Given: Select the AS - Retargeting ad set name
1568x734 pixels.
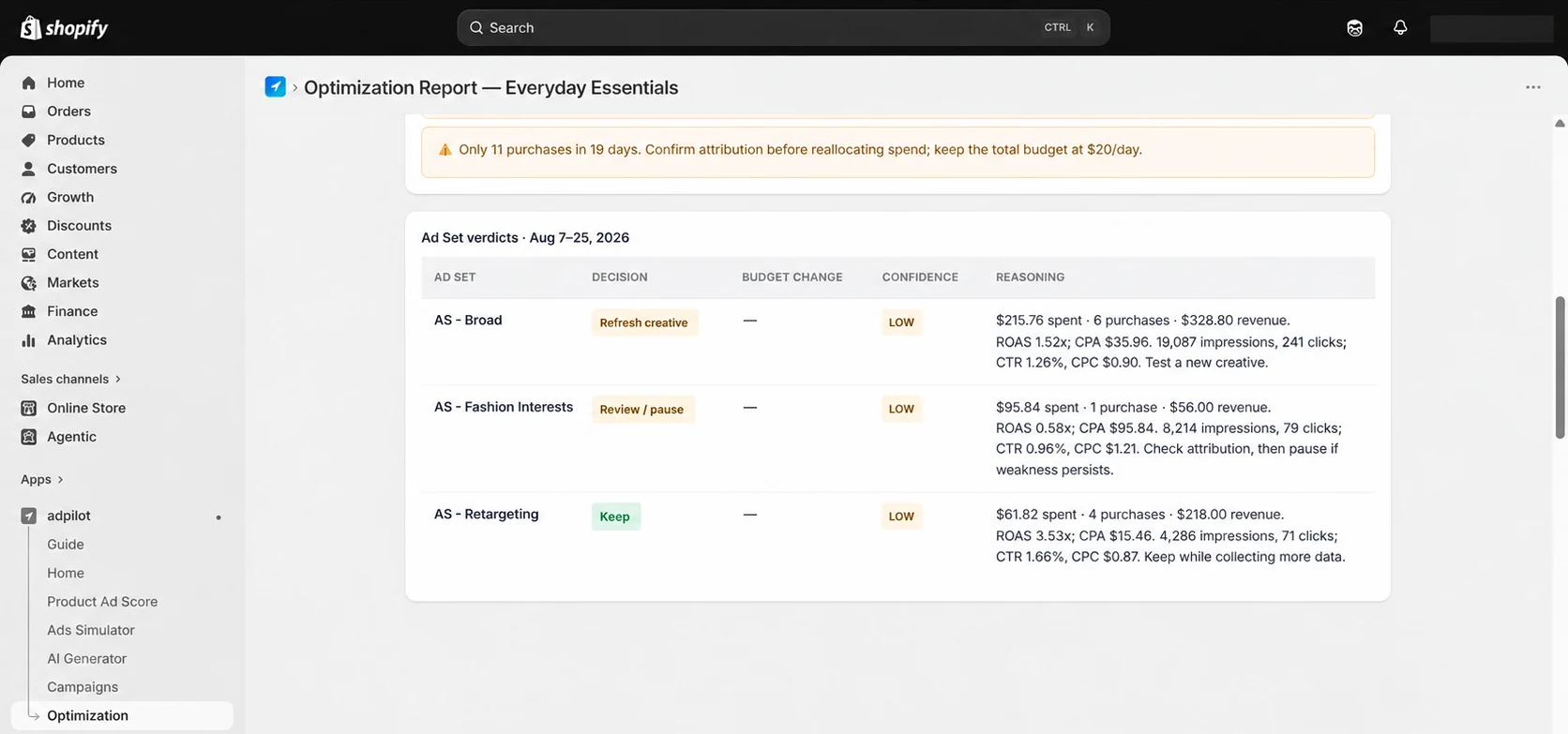Looking at the screenshot, I should [487, 515].
